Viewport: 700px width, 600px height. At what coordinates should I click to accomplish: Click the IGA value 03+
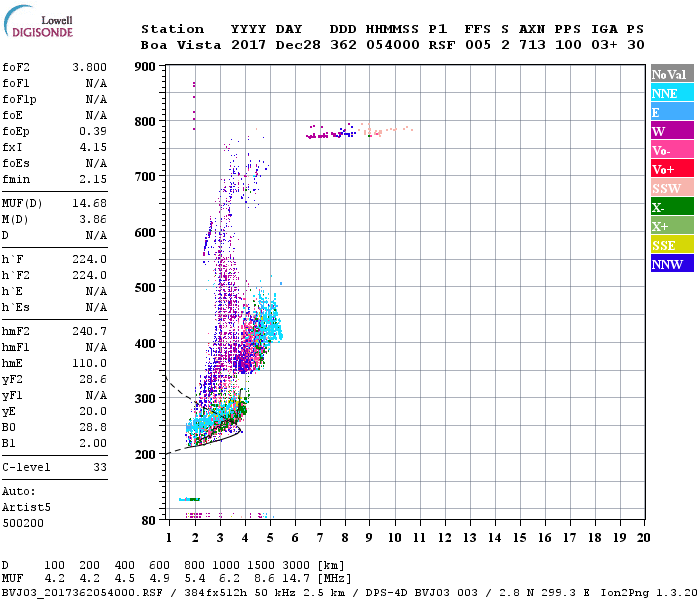(604, 45)
